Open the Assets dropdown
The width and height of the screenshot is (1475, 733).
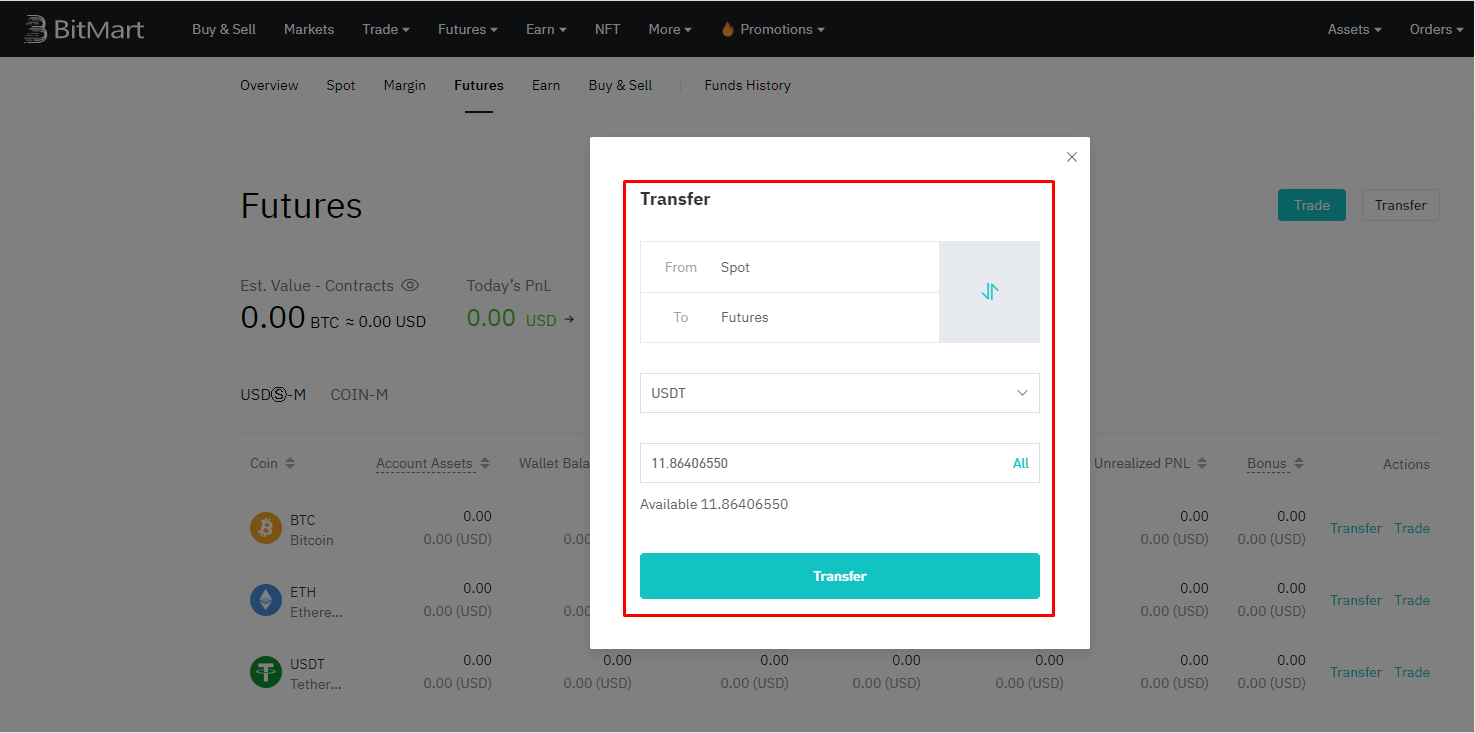[1354, 29]
